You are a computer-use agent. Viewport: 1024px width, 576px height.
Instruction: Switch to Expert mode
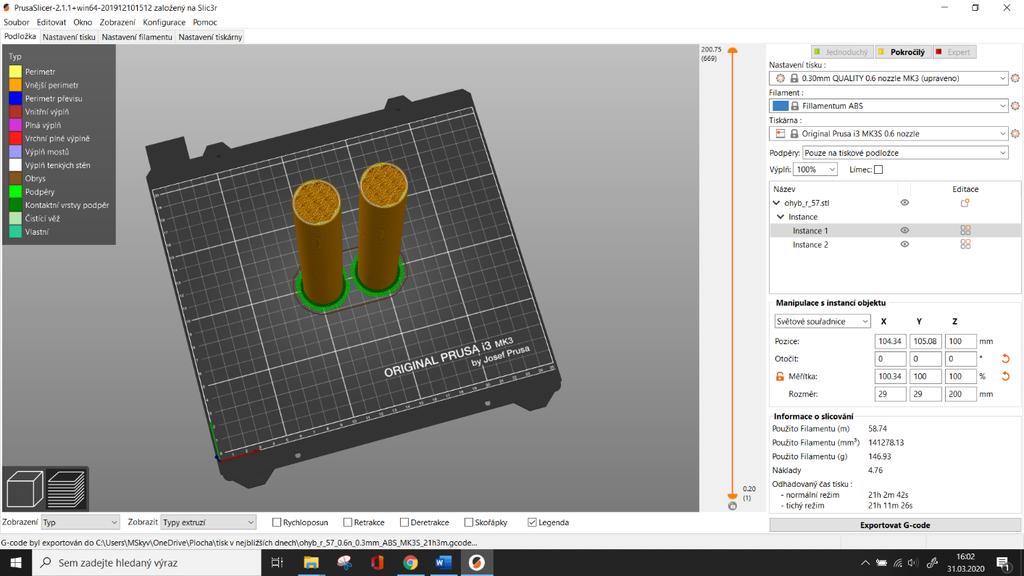[x=953, y=52]
